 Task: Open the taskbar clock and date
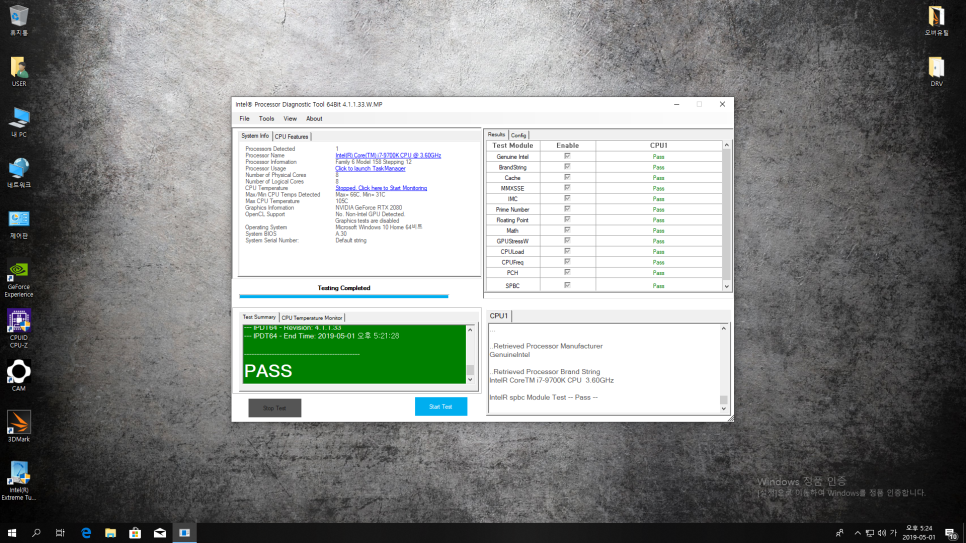[919, 533]
